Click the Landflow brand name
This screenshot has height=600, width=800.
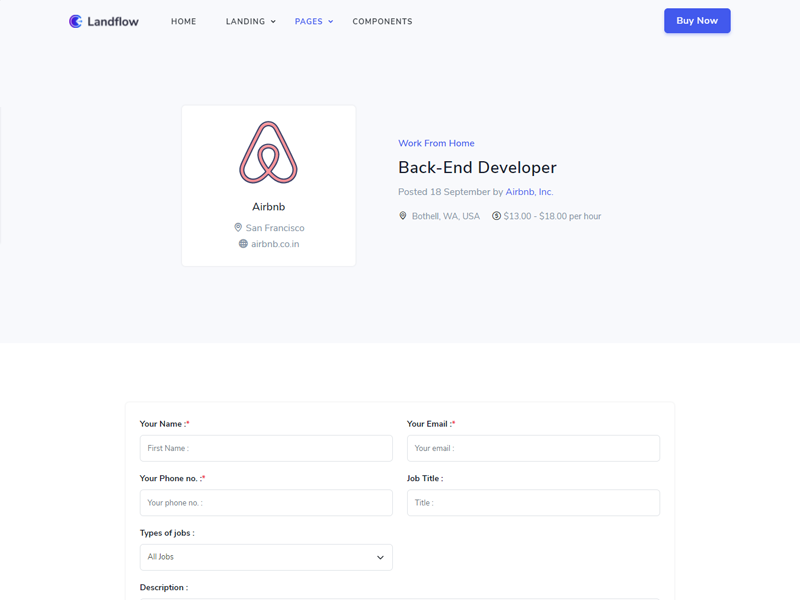click(113, 21)
